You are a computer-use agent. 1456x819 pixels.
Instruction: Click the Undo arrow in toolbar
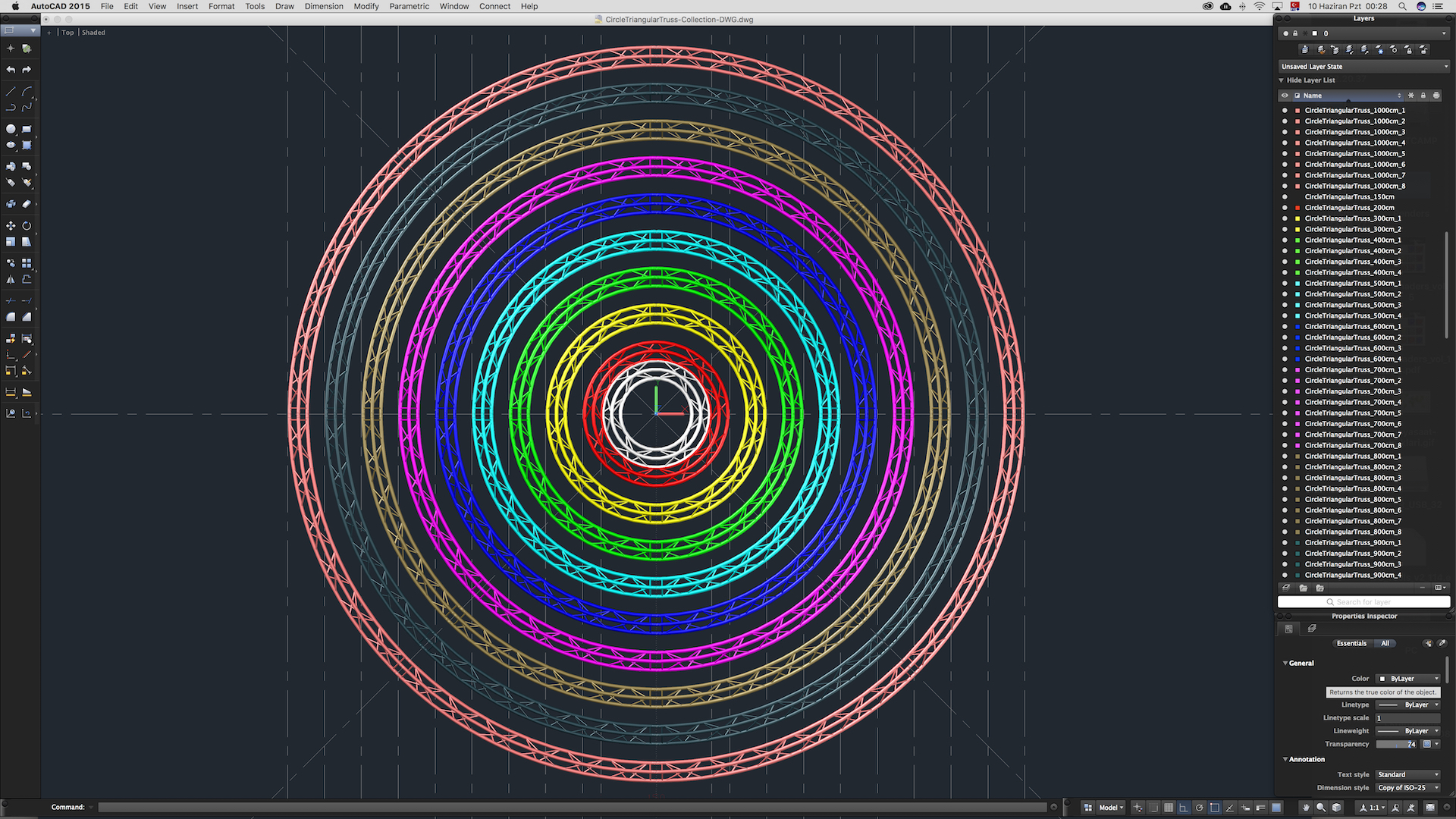point(11,70)
